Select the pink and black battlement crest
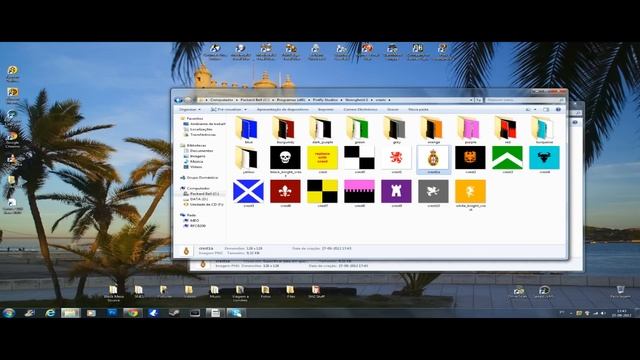 (x=359, y=191)
